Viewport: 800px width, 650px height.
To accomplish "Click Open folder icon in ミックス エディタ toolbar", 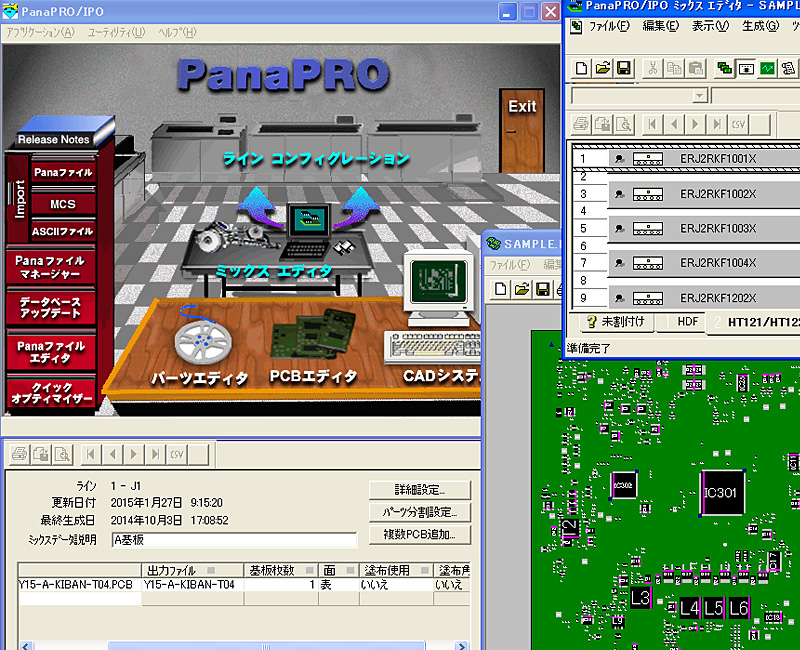I will click(x=603, y=68).
